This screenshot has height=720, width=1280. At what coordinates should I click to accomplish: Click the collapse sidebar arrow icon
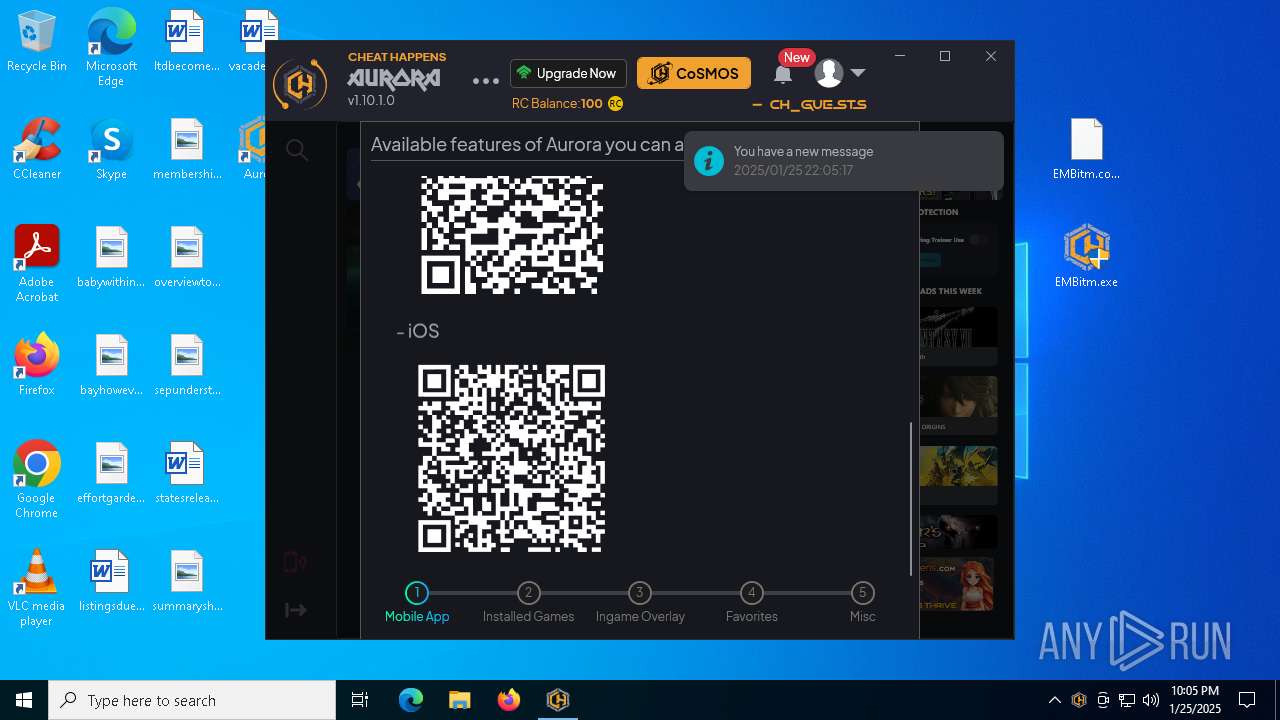click(x=296, y=610)
